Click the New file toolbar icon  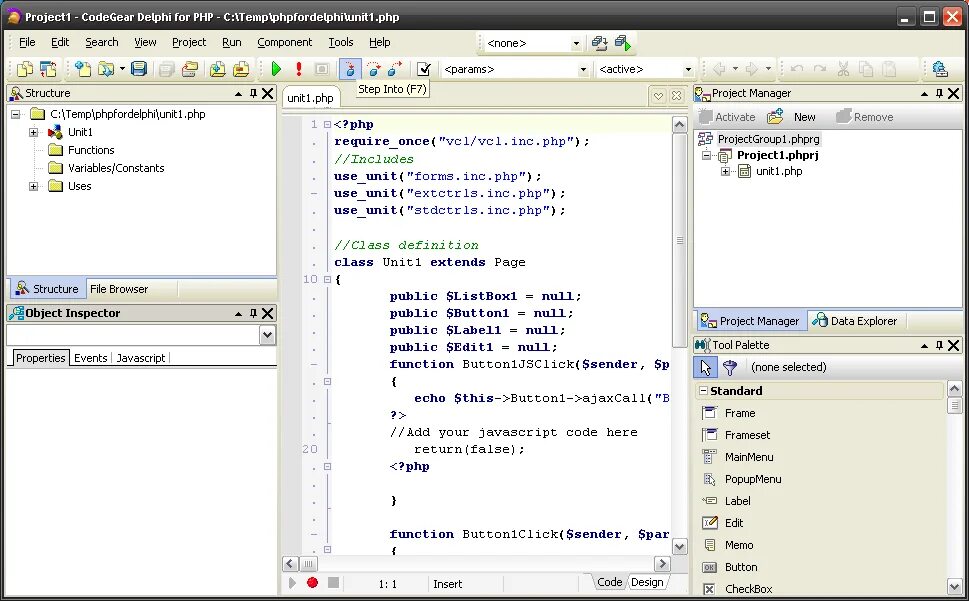click(83, 69)
